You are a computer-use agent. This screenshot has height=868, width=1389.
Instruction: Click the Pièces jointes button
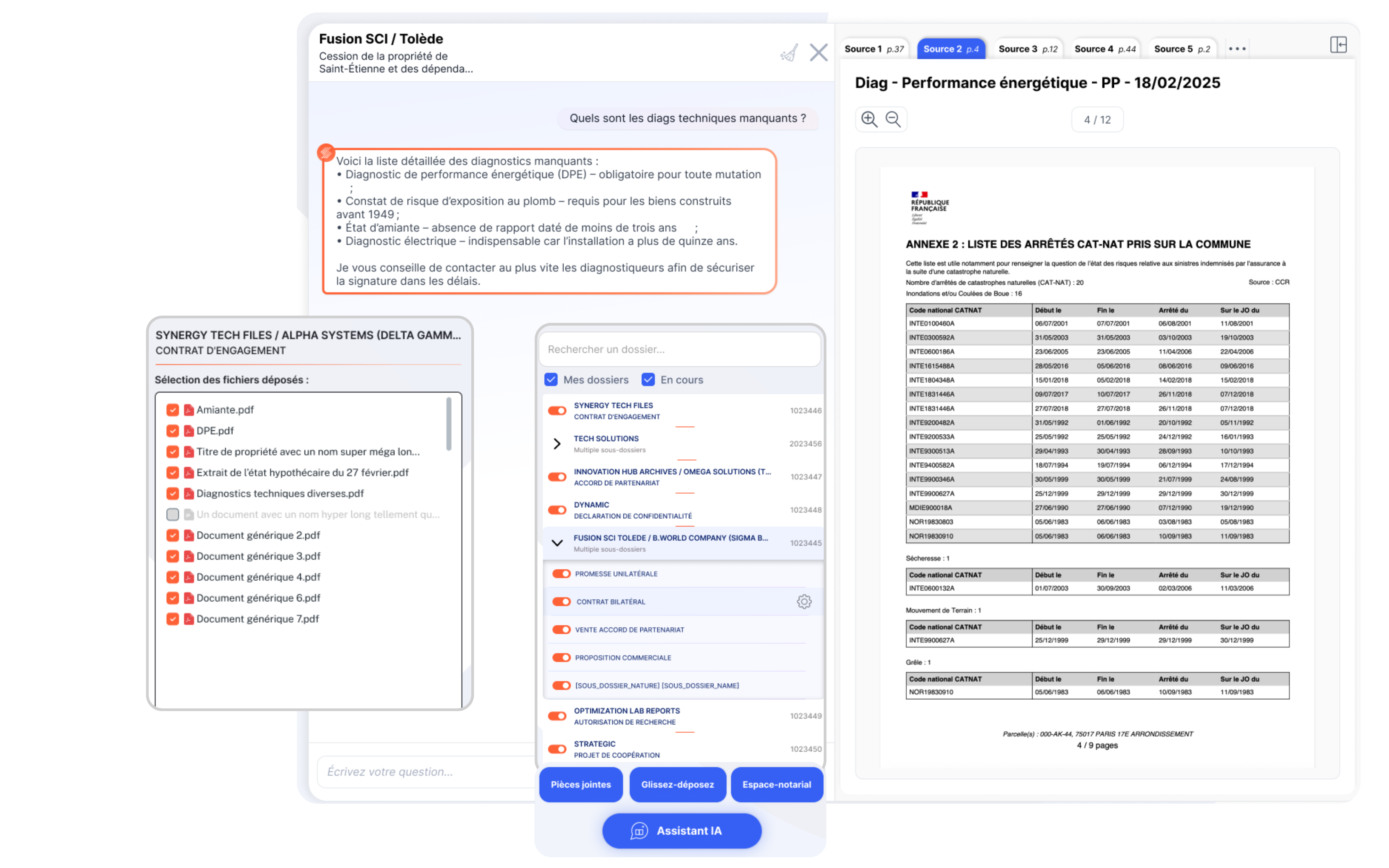tap(580, 784)
